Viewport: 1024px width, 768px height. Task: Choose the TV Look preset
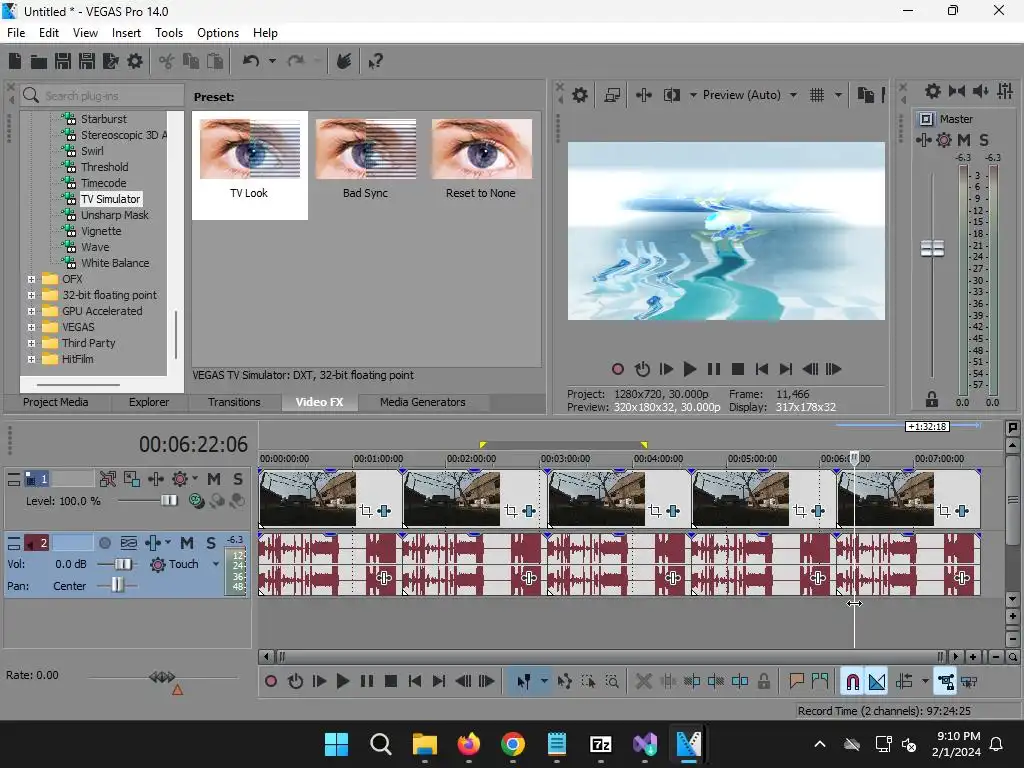(x=249, y=165)
